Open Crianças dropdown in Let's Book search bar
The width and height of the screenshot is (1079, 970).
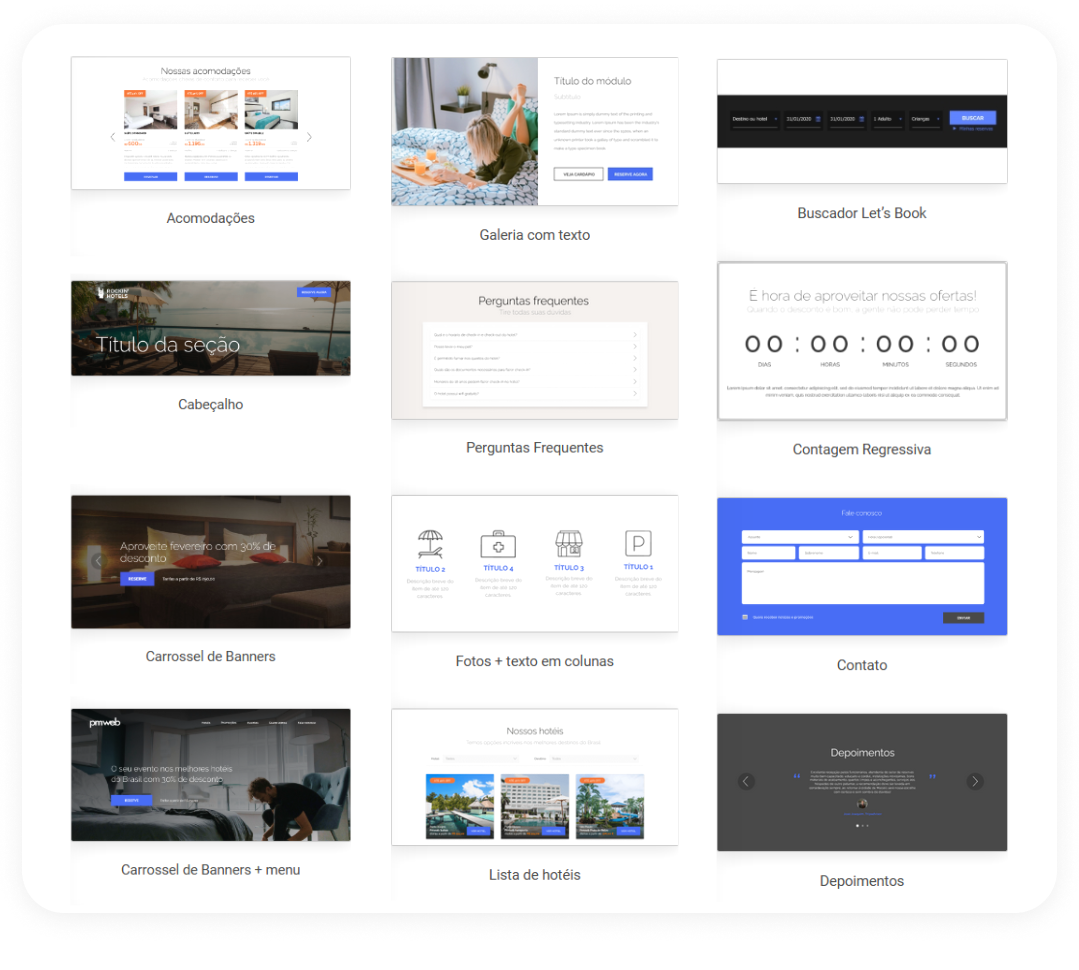[x=925, y=119]
